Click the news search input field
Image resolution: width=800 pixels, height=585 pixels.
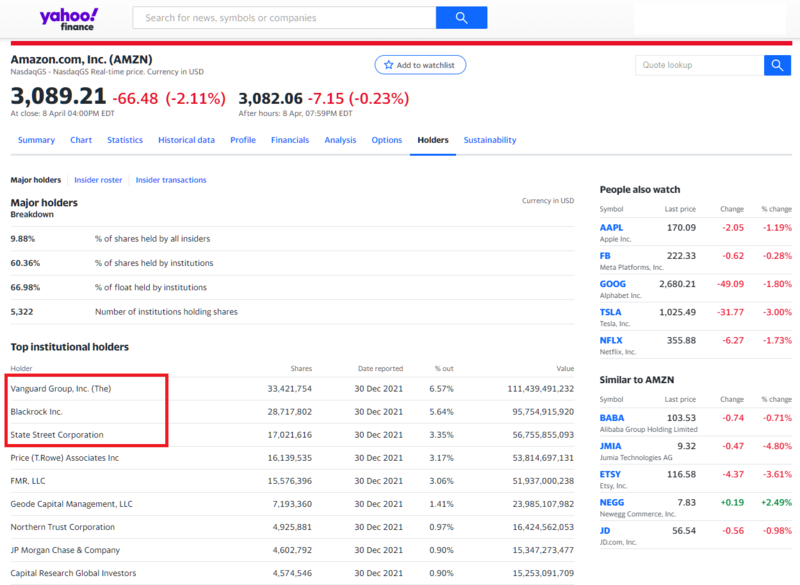[x=283, y=17]
